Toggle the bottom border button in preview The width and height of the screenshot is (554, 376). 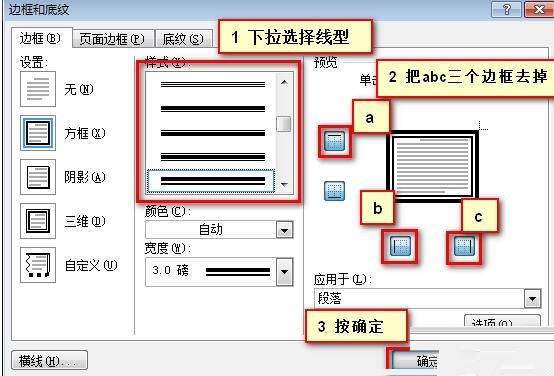334,191
